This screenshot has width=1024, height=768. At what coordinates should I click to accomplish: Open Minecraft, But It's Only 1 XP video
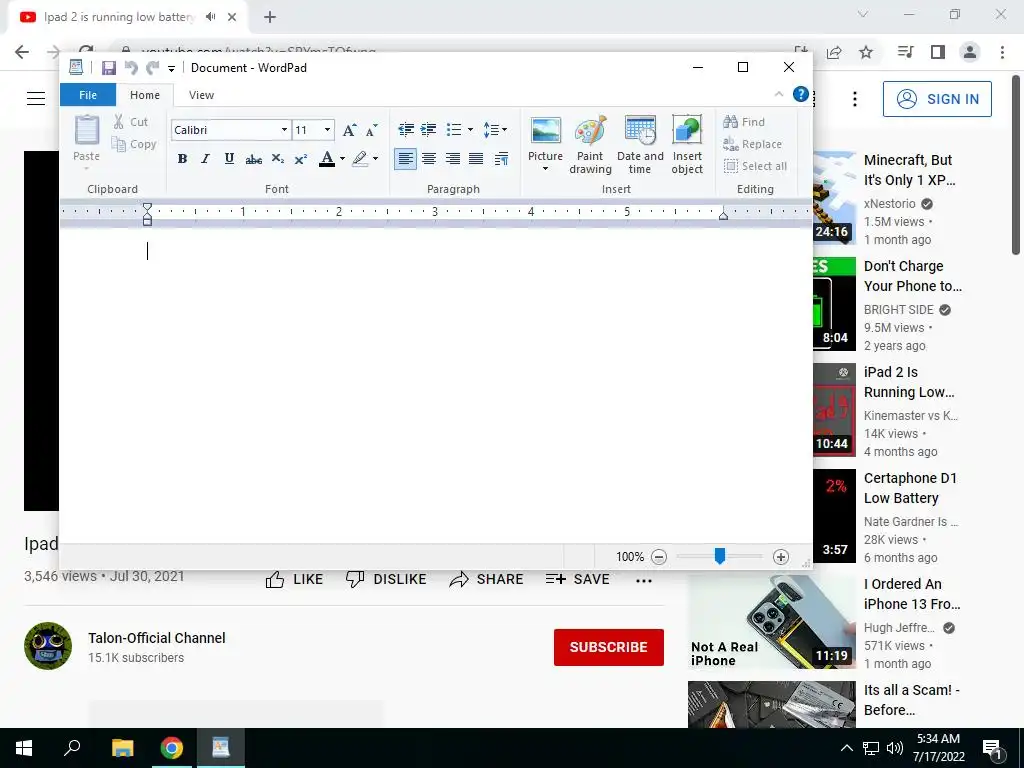point(909,170)
